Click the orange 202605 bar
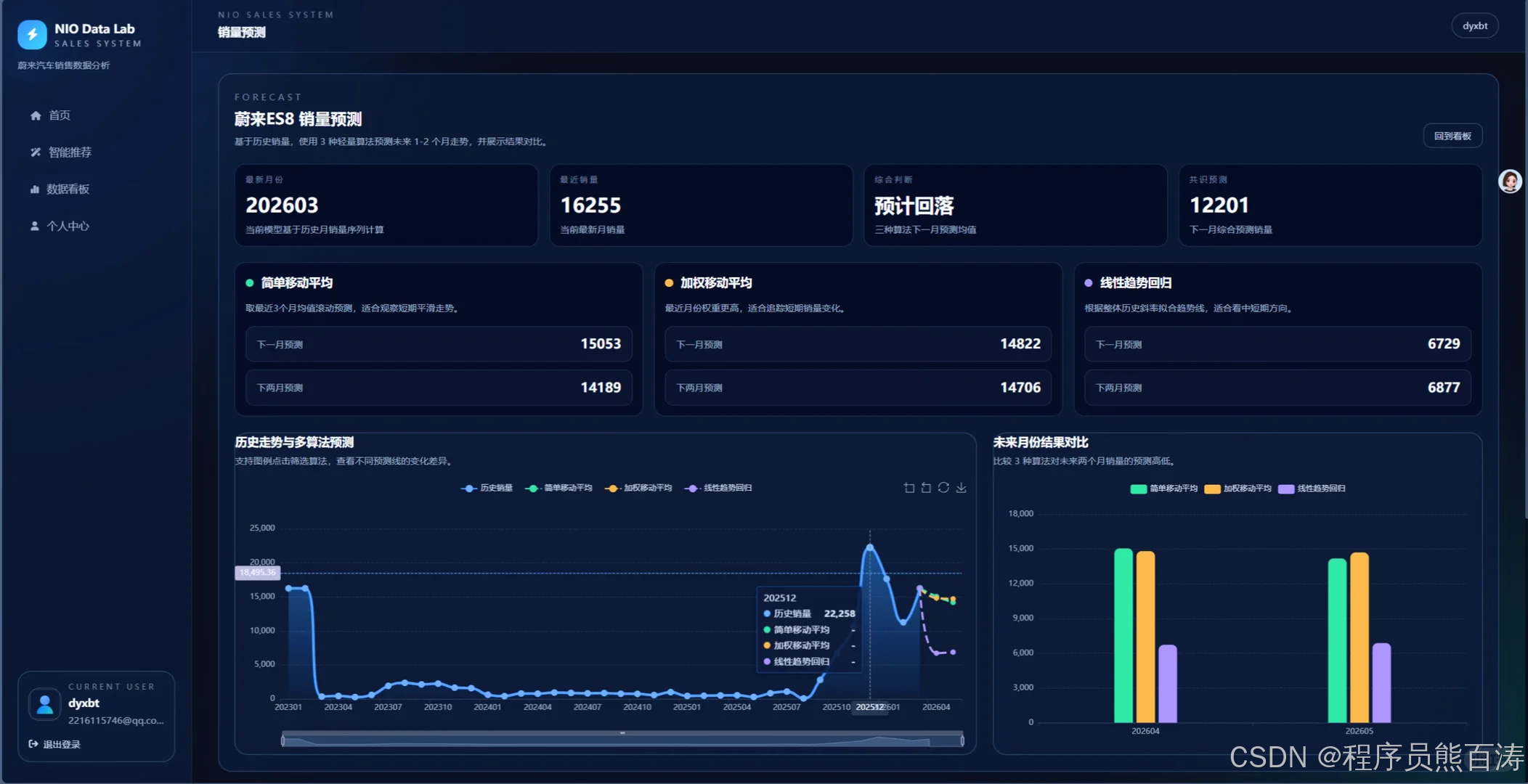The image size is (1528, 784). [x=1360, y=637]
